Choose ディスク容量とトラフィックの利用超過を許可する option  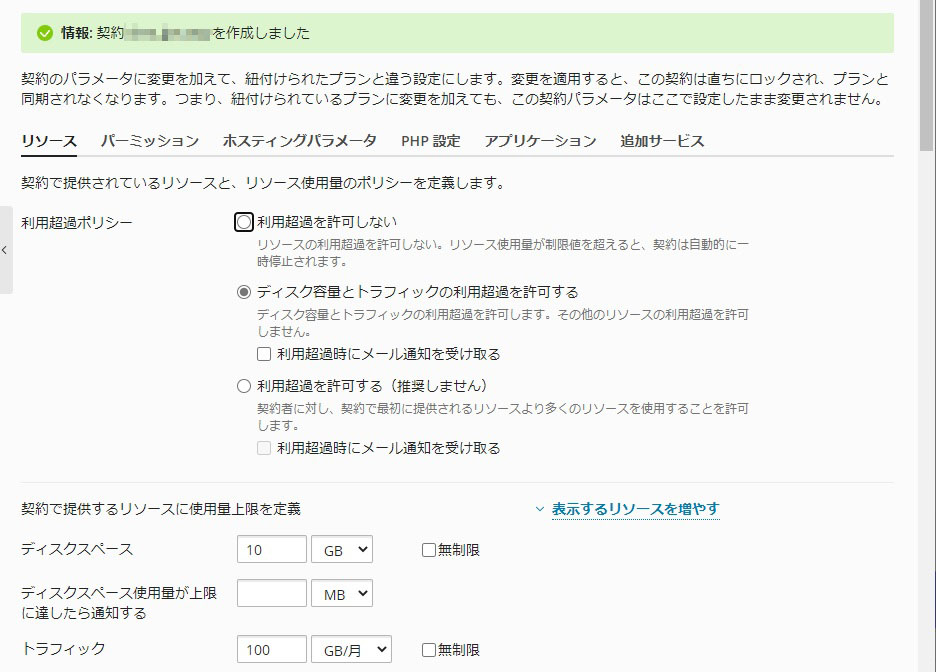[244, 292]
